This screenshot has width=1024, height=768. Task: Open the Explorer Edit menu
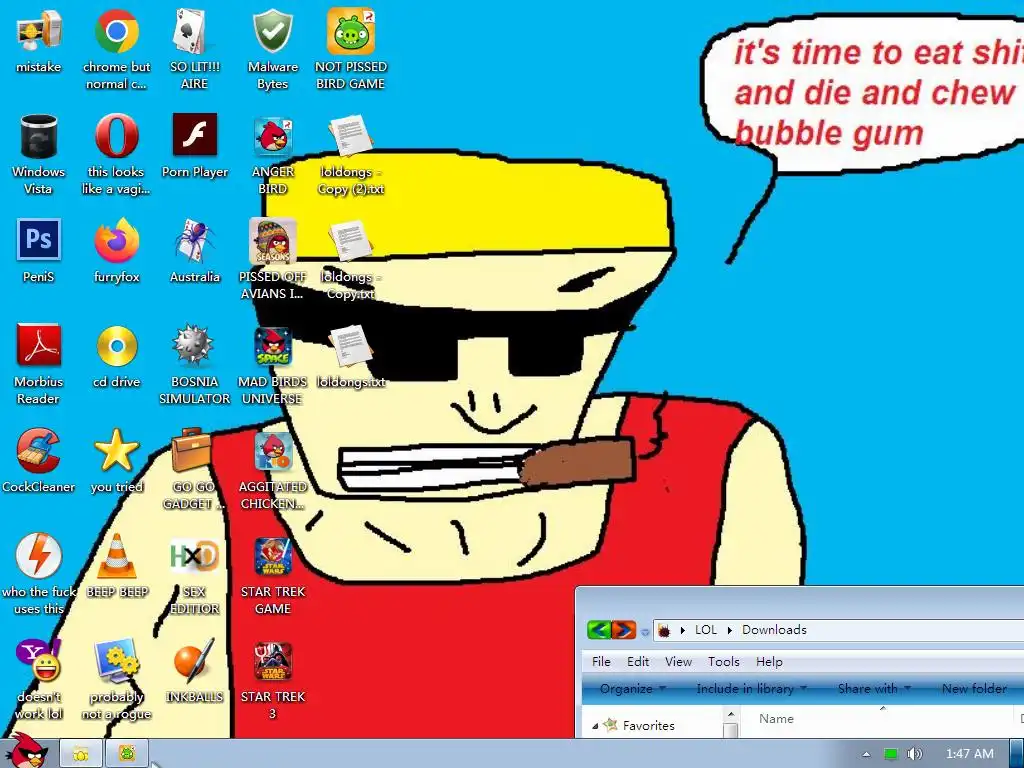coord(638,662)
